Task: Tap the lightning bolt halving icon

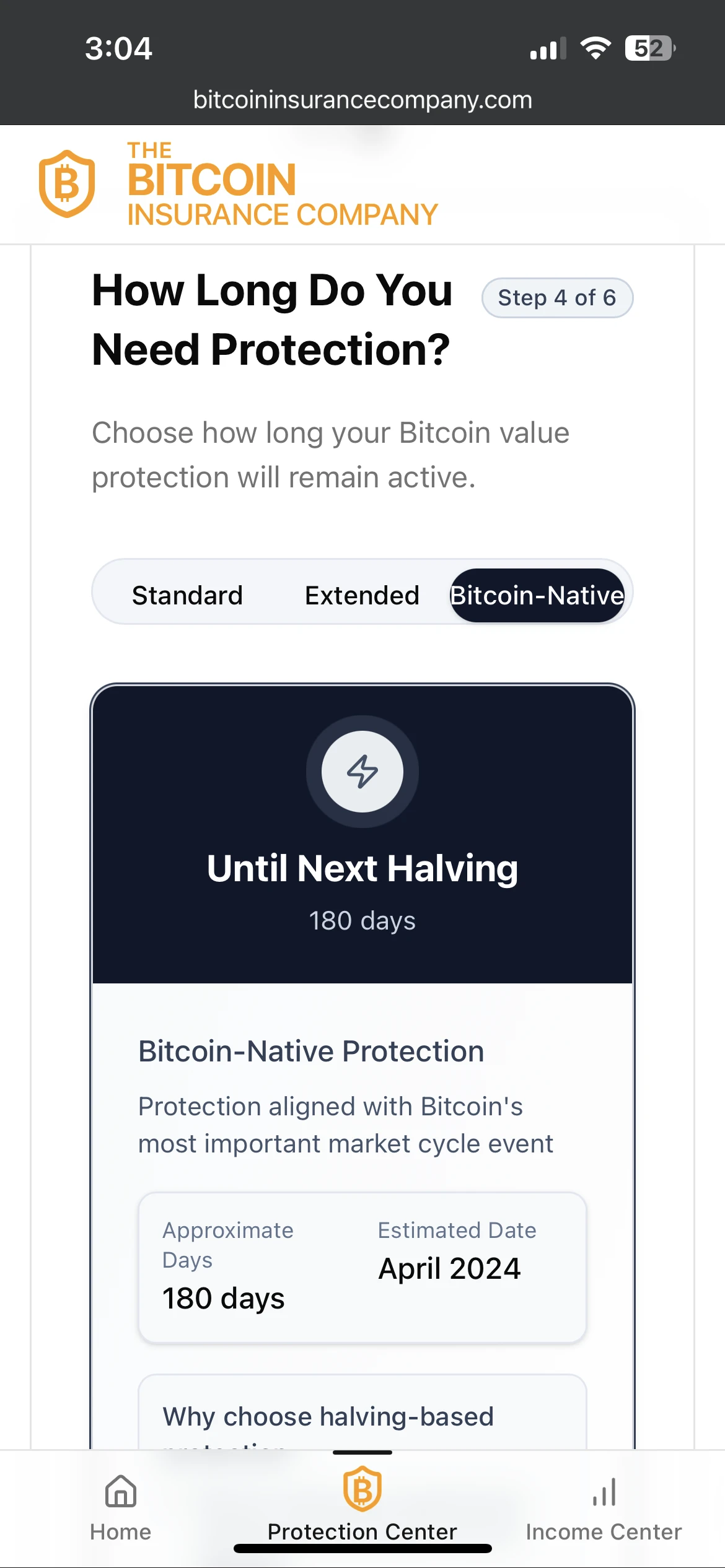Action: coord(362,772)
